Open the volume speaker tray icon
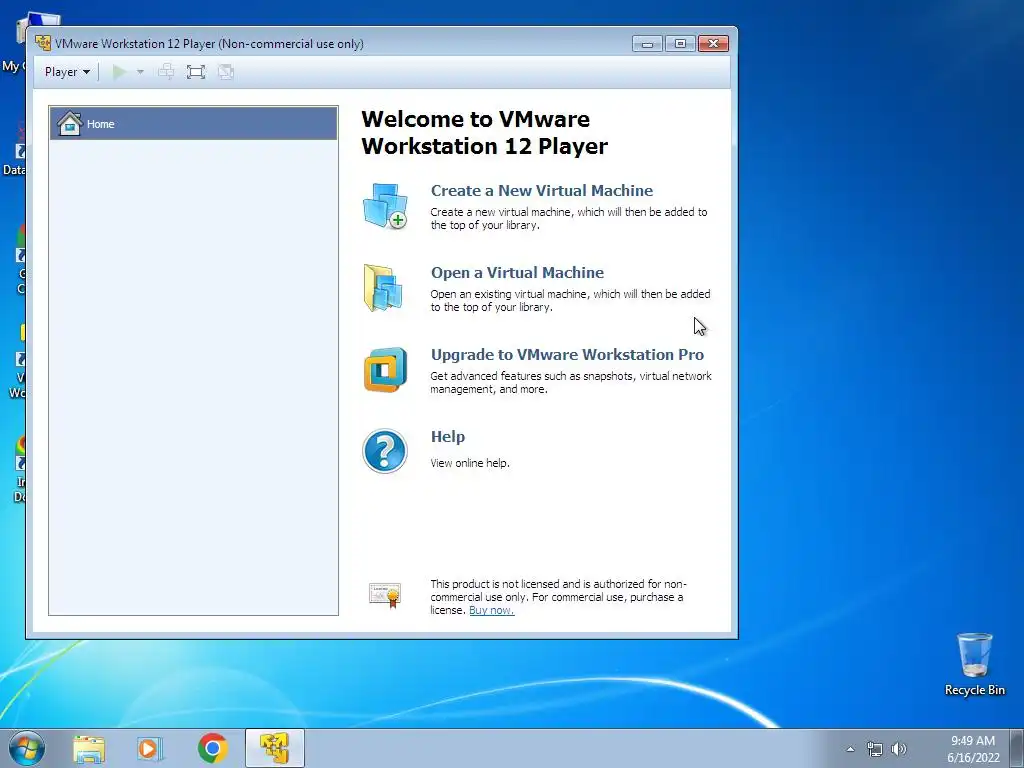This screenshot has width=1024, height=768. [x=899, y=749]
